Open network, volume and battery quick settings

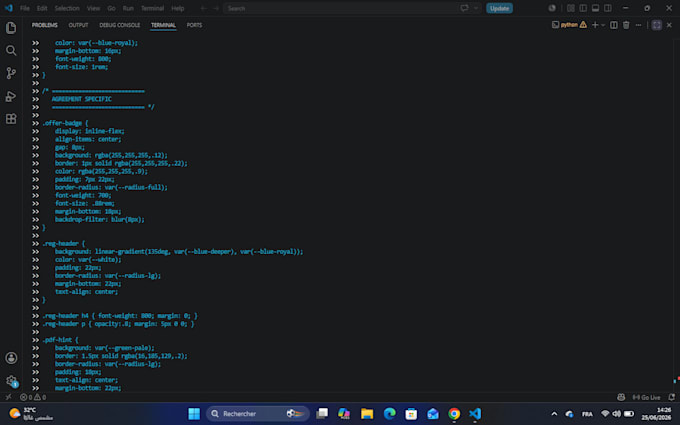coord(617,414)
